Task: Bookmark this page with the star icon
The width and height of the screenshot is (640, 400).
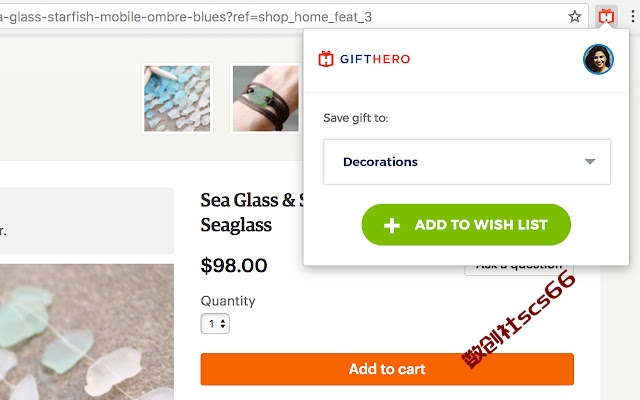Action: coord(574,17)
